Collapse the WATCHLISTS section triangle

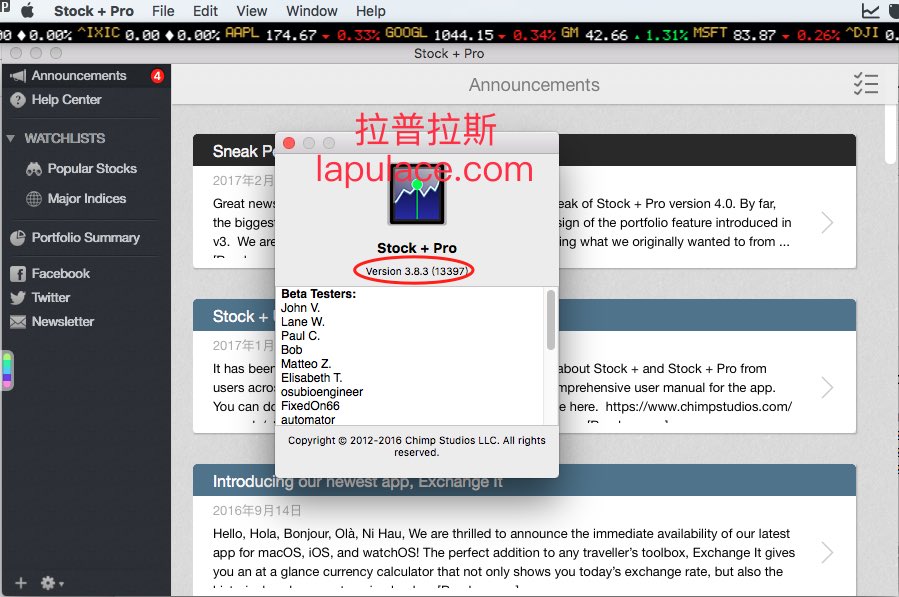(10, 138)
